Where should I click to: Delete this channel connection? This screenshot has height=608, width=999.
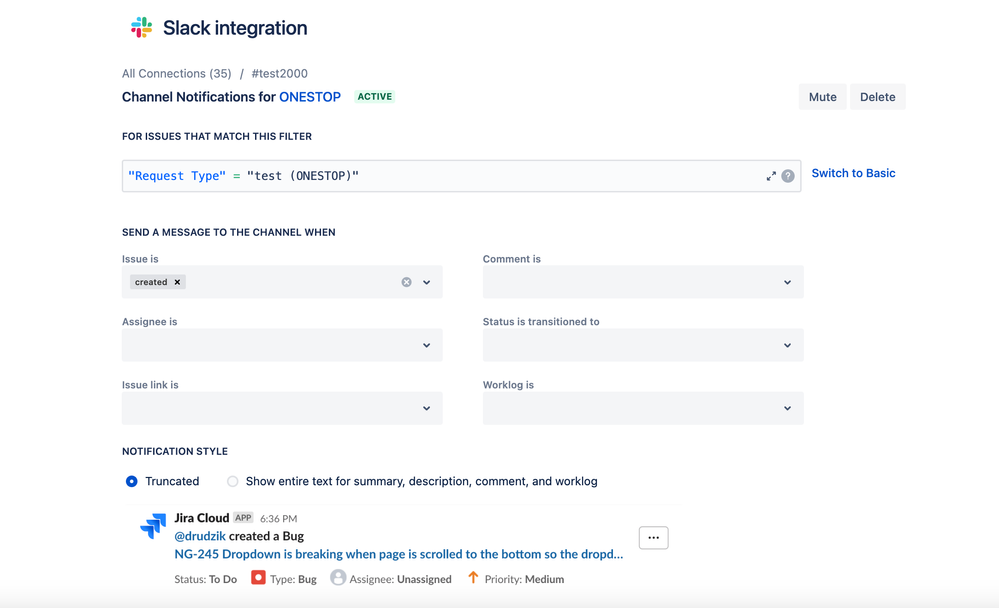click(877, 97)
